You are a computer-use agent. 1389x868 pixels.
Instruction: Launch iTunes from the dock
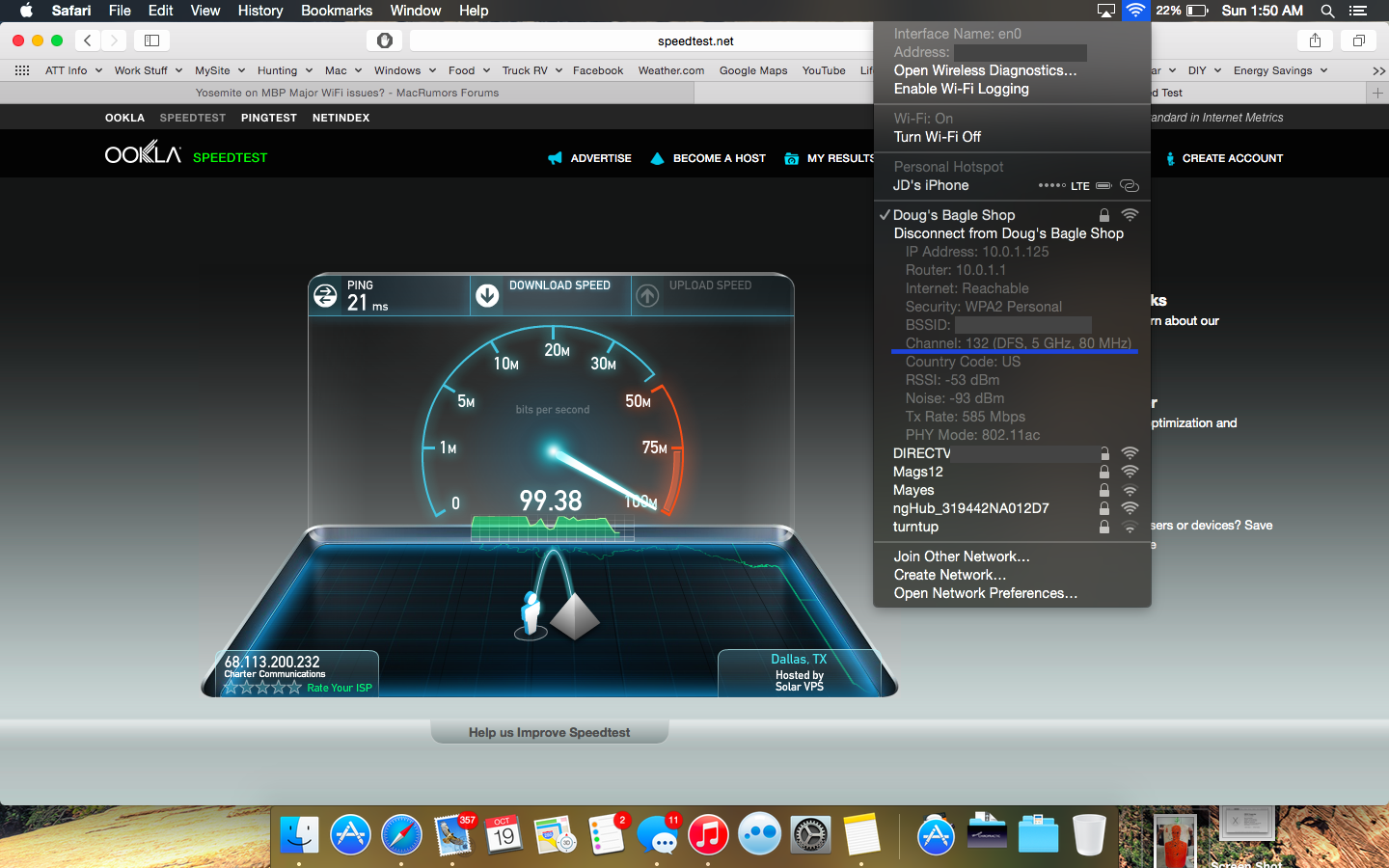708,834
